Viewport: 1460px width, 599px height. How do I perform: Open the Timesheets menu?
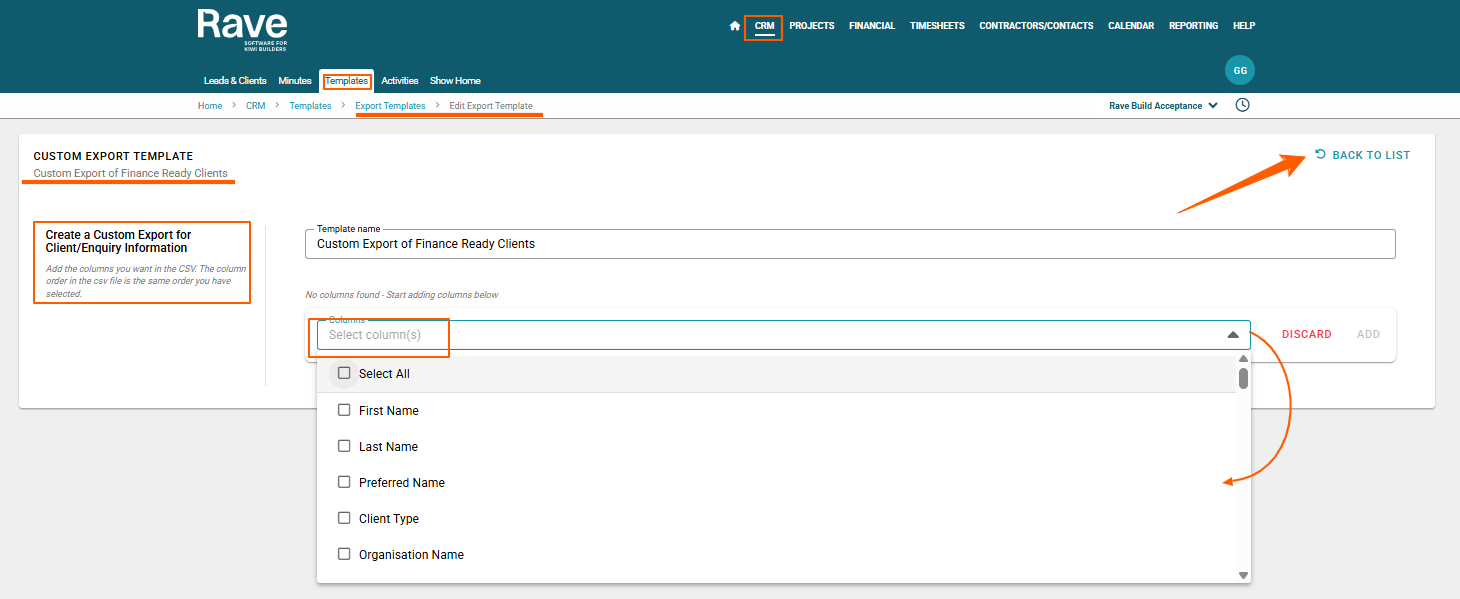937,26
